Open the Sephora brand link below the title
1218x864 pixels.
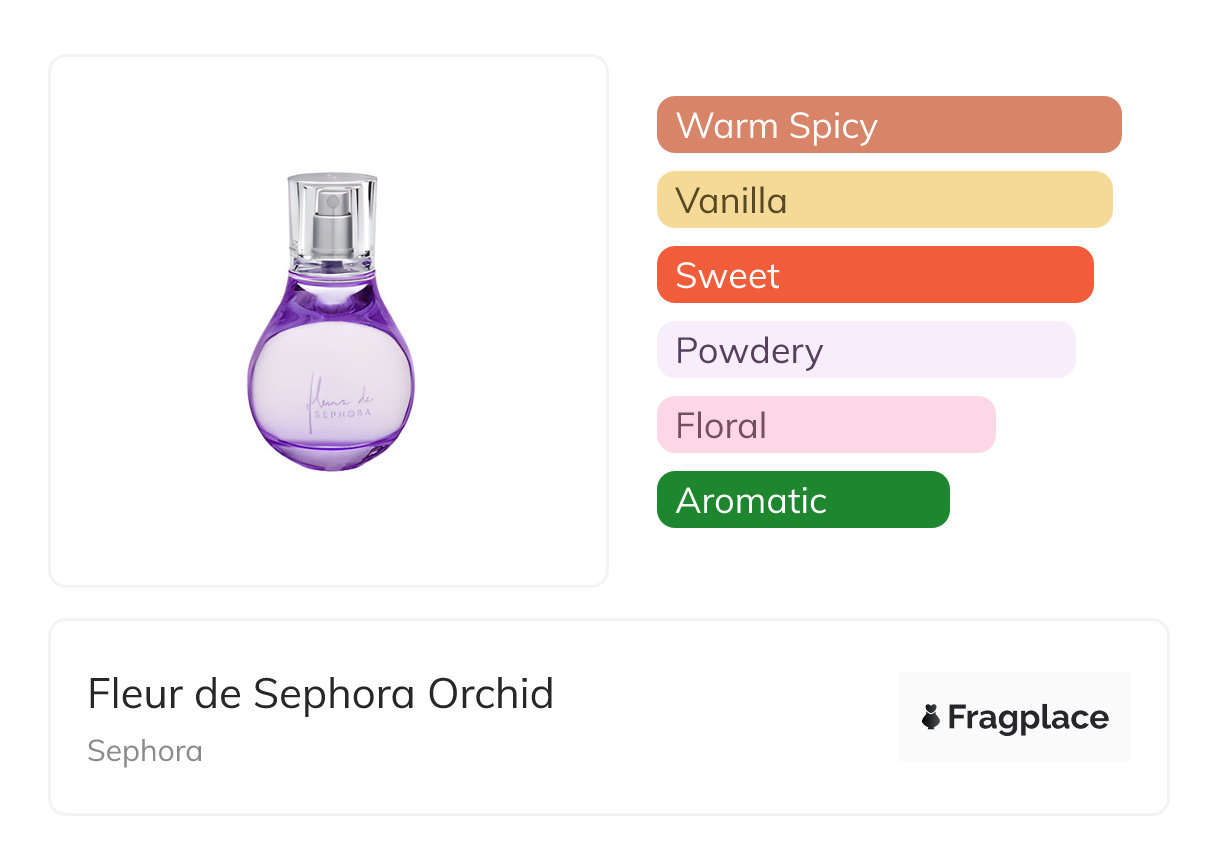click(145, 751)
